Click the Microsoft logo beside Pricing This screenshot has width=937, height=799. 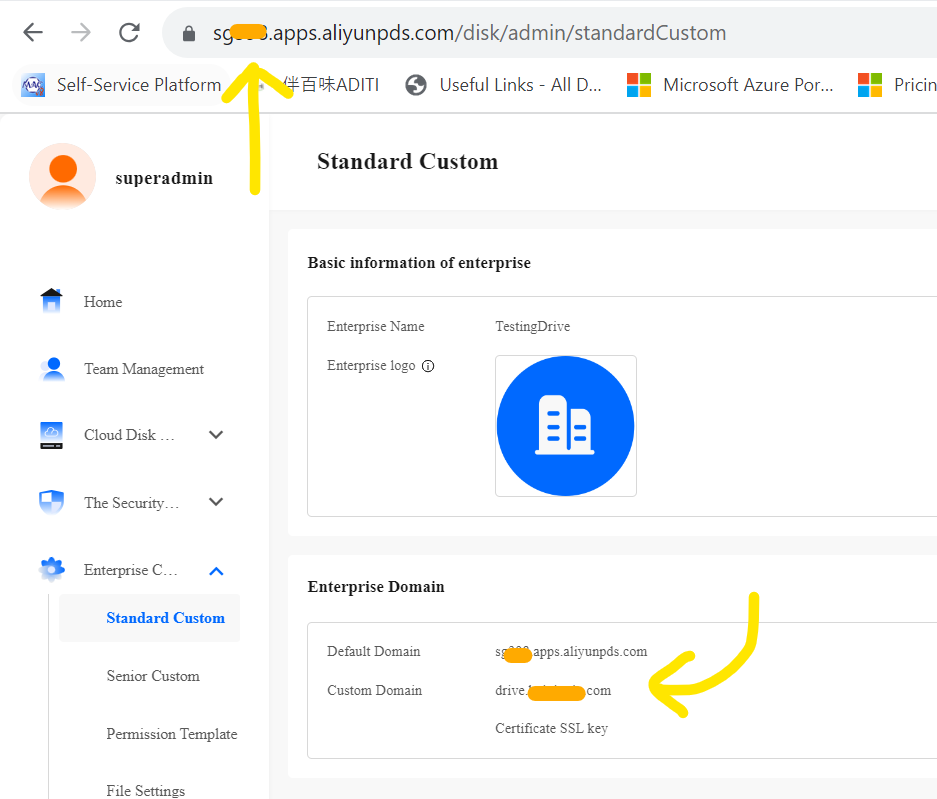pos(870,85)
